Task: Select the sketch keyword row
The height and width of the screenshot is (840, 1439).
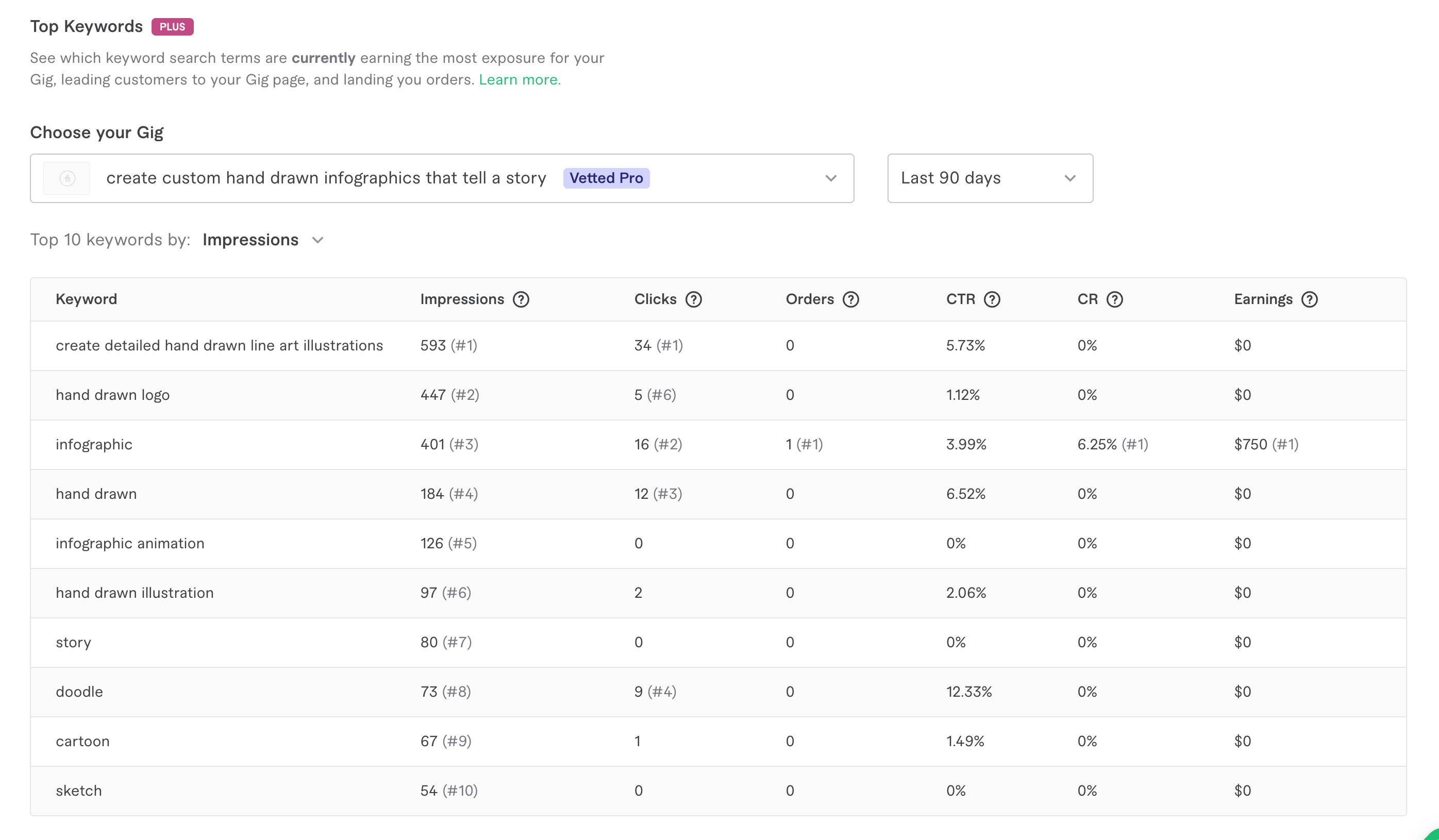Action: click(79, 791)
